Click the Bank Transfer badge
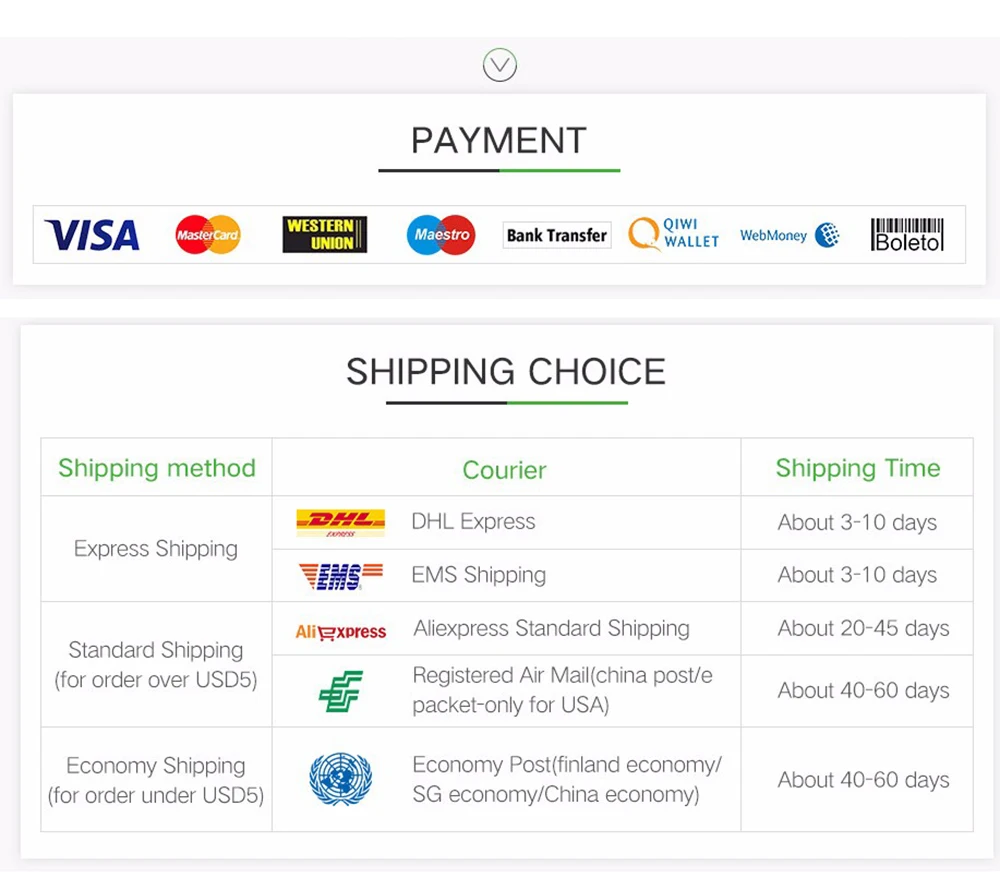The height and width of the screenshot is (890, 1000). pyautogui.click(x=557, y=235)
